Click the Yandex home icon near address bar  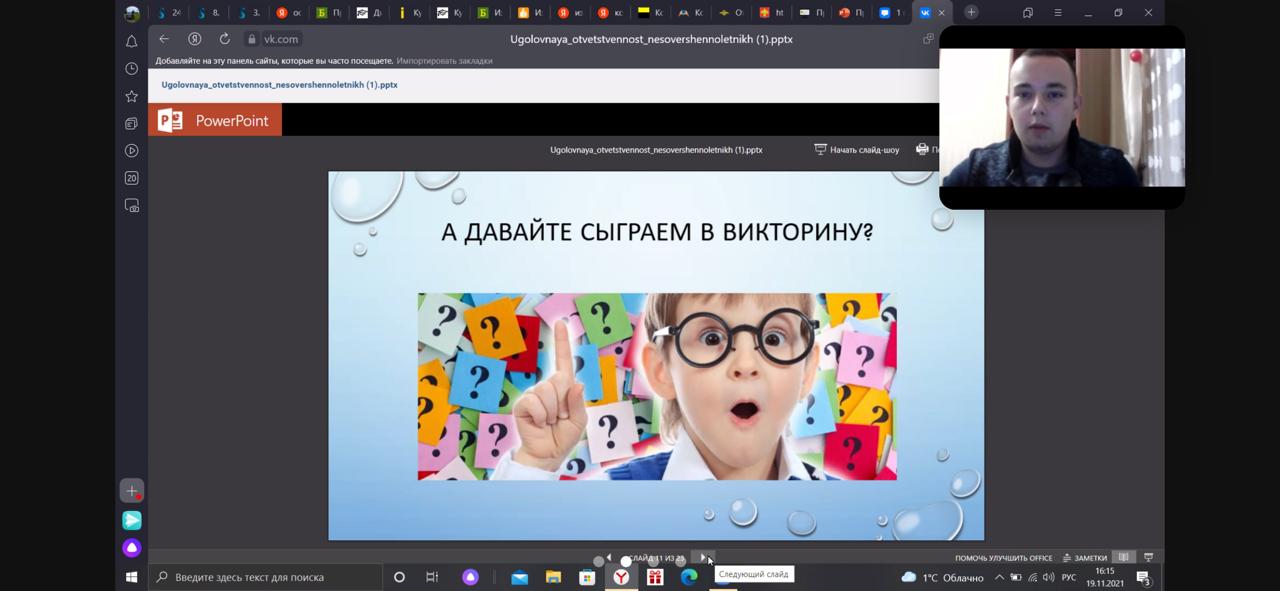(x=195, y=39)
